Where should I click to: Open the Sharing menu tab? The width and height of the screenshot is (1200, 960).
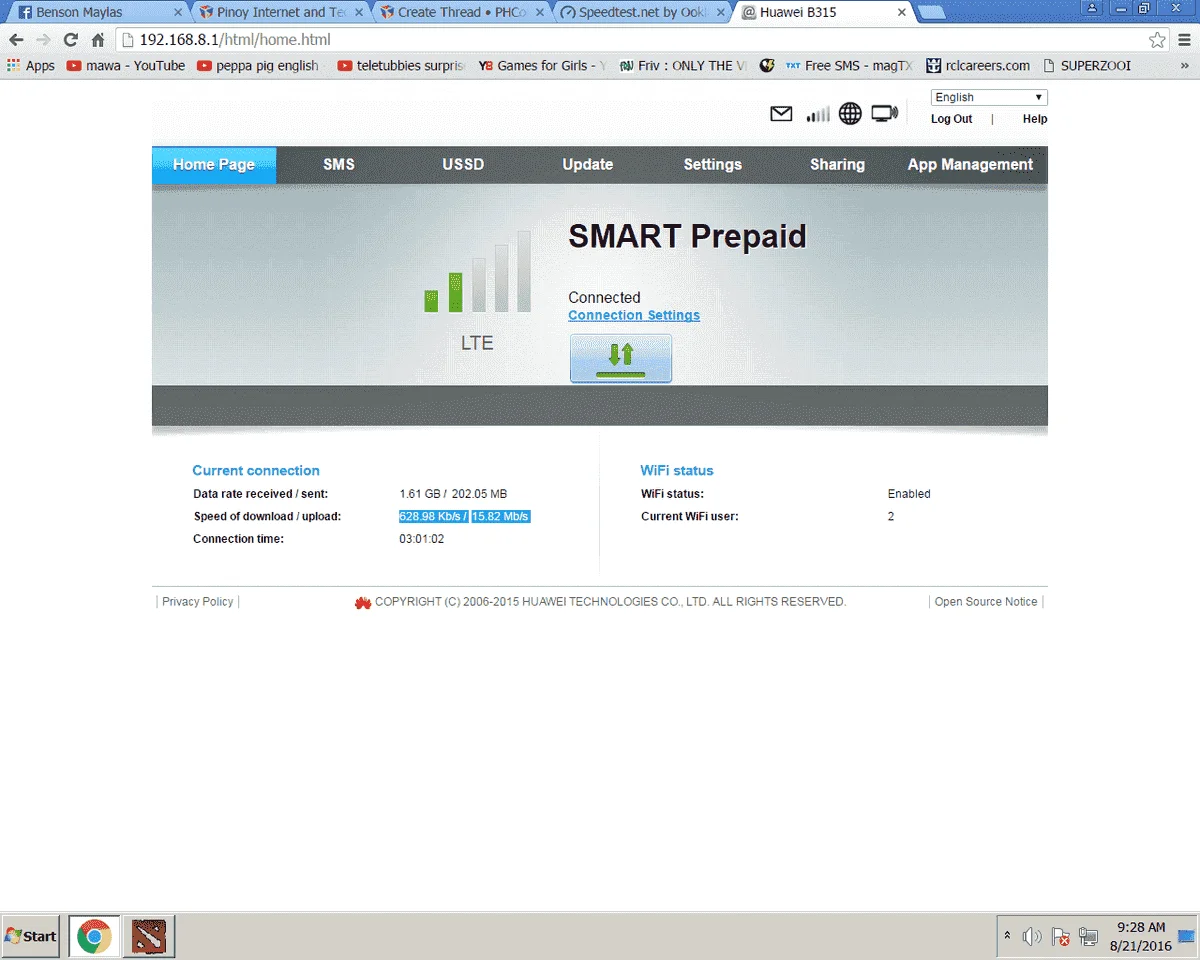click(x=838, y=165)
